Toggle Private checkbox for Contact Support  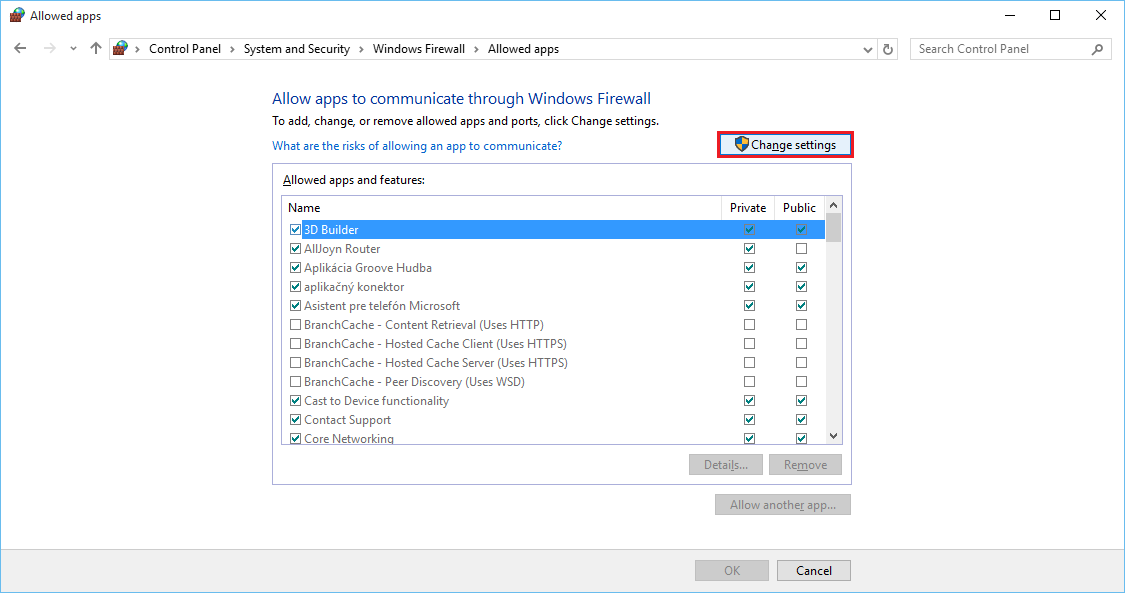[749, 420]
